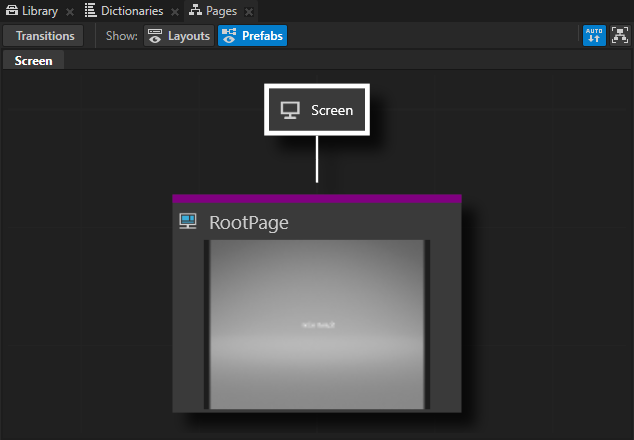Select the RootPage title label

248,222
